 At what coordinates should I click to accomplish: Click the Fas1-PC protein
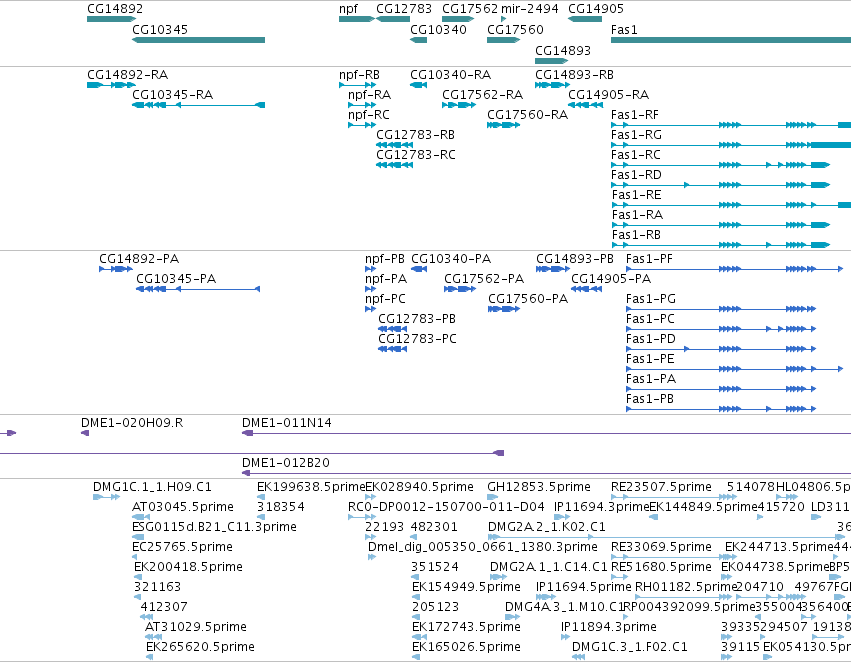[650, 319]
